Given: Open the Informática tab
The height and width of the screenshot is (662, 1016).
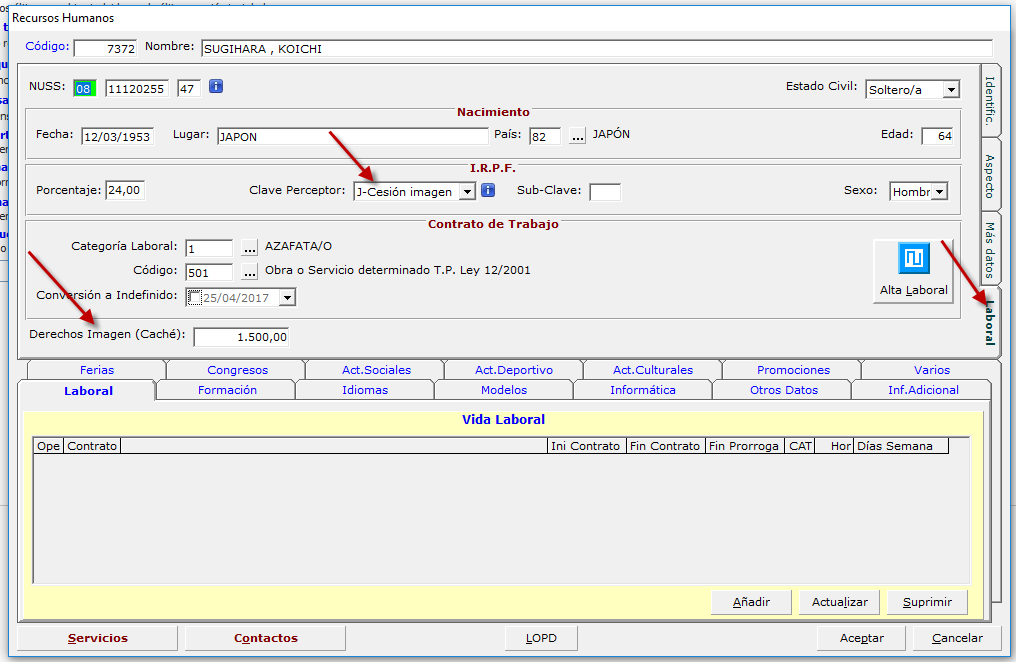Looking at the screenshot, I should pos(643,390).
